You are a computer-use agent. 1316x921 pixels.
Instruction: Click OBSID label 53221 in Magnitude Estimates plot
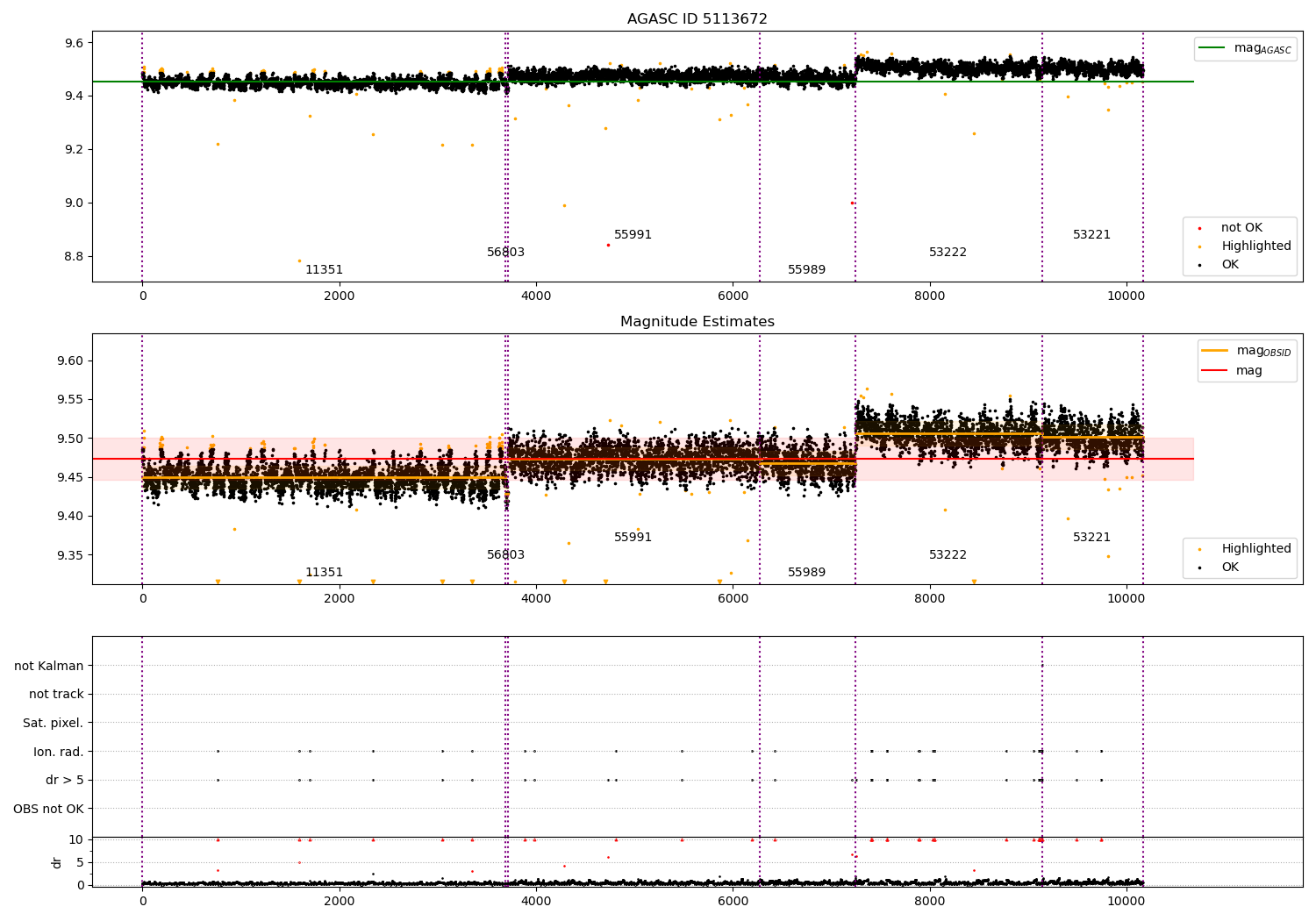[x=1091, y=538]
